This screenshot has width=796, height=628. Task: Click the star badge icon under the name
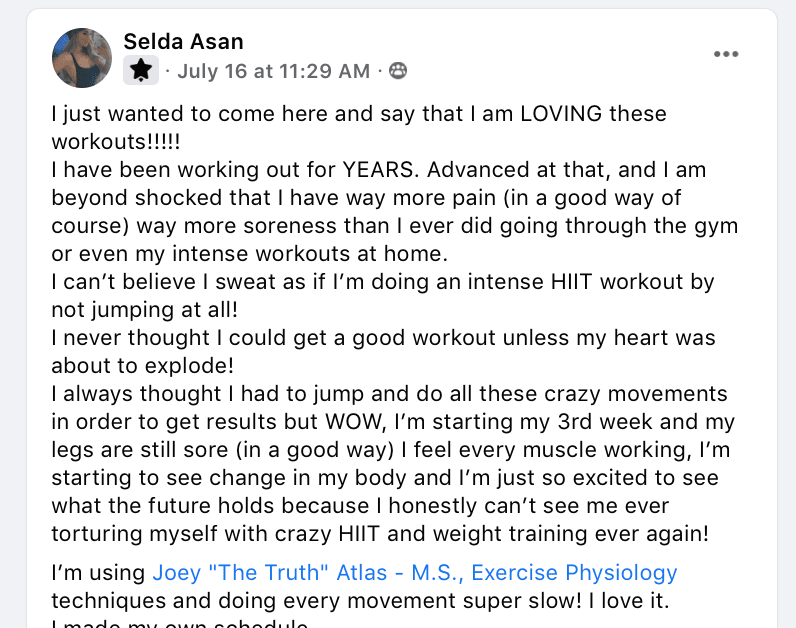click(x=141, y=70)
